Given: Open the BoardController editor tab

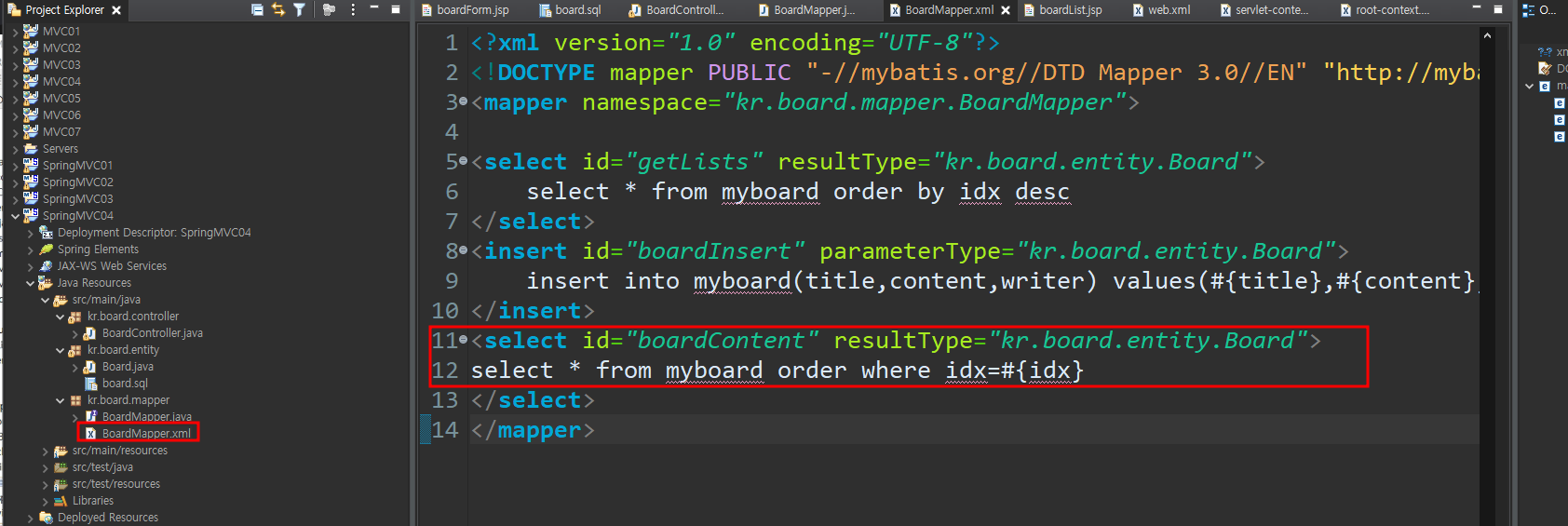Looking at the screenshot, I should (677, 10).
